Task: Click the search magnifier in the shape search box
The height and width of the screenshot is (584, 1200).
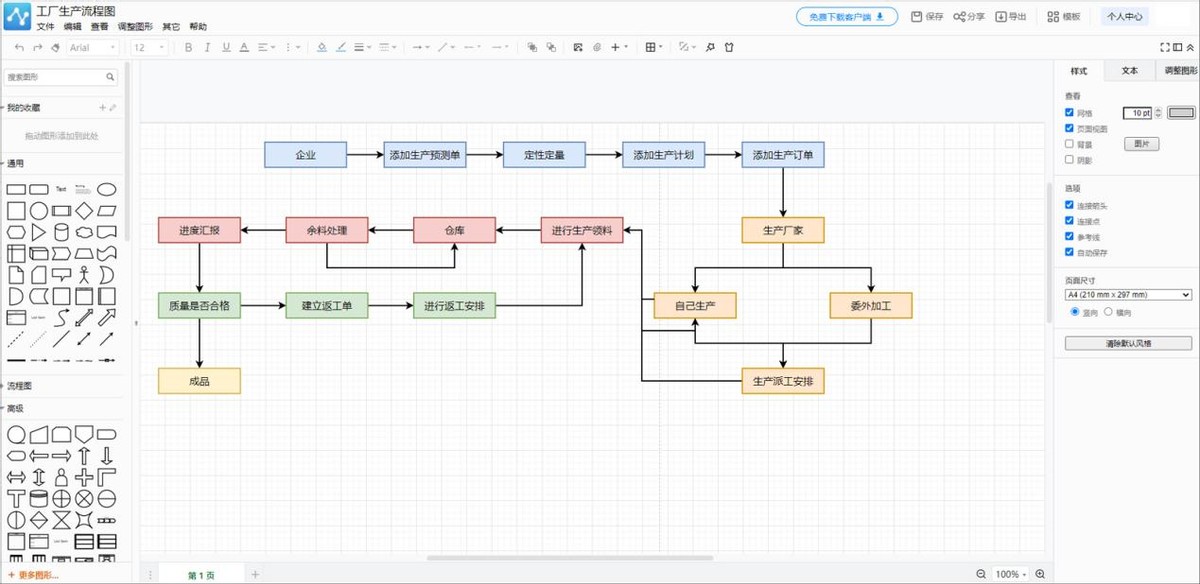Action: click(x=111, y=77)
